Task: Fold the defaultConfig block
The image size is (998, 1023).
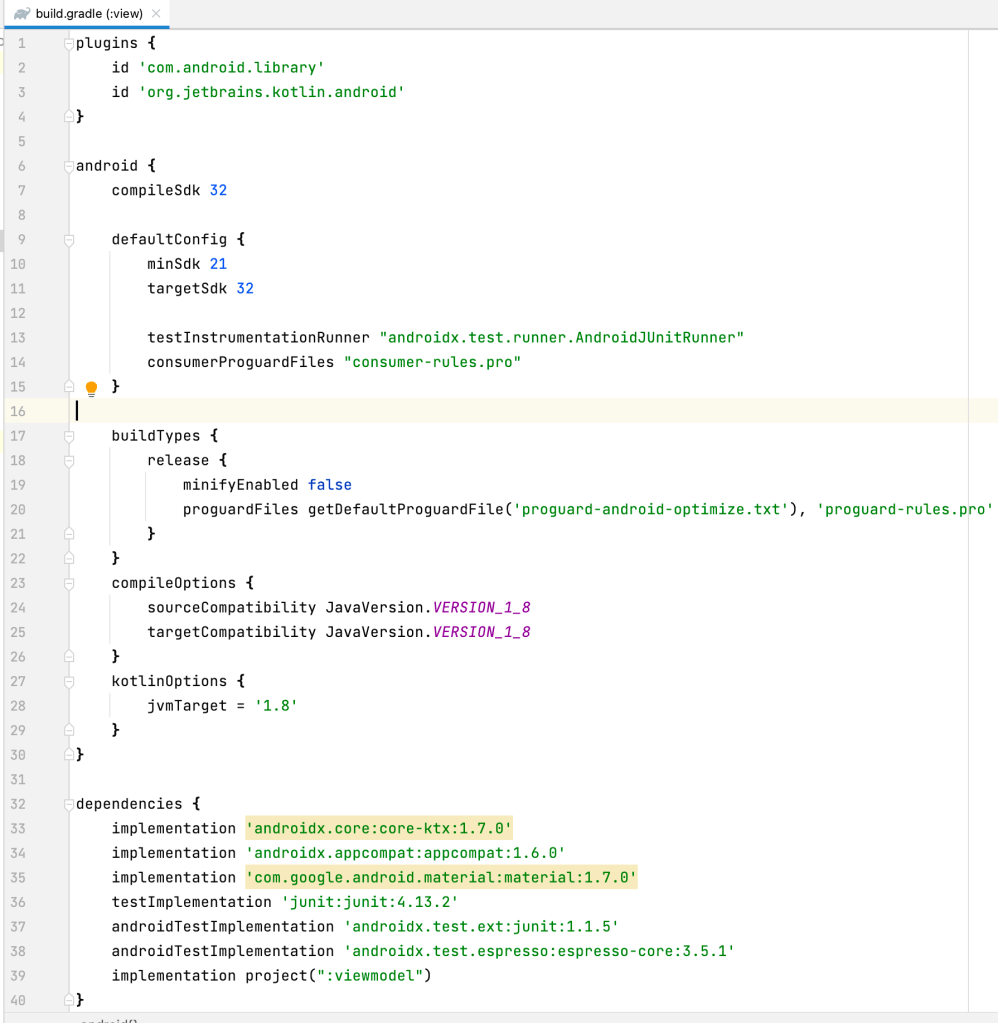Action: [x=69, y=240]
